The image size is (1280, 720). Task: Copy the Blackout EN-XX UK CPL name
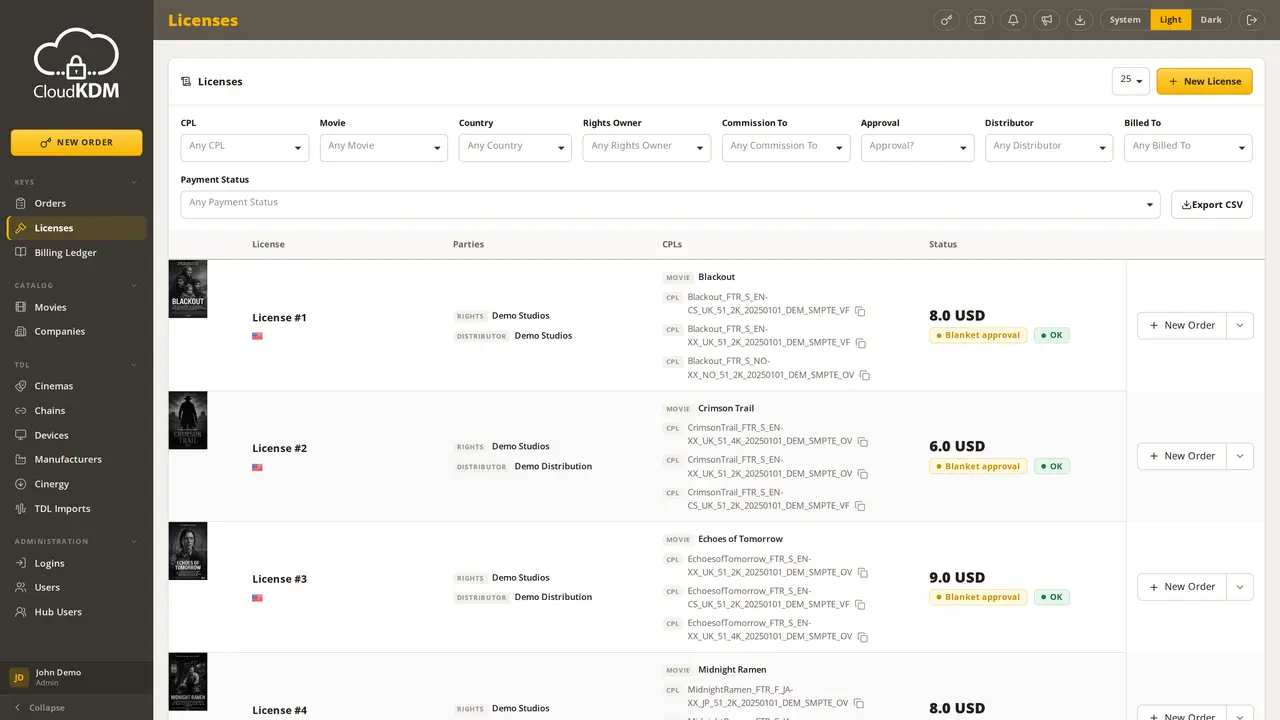[860, 343]
